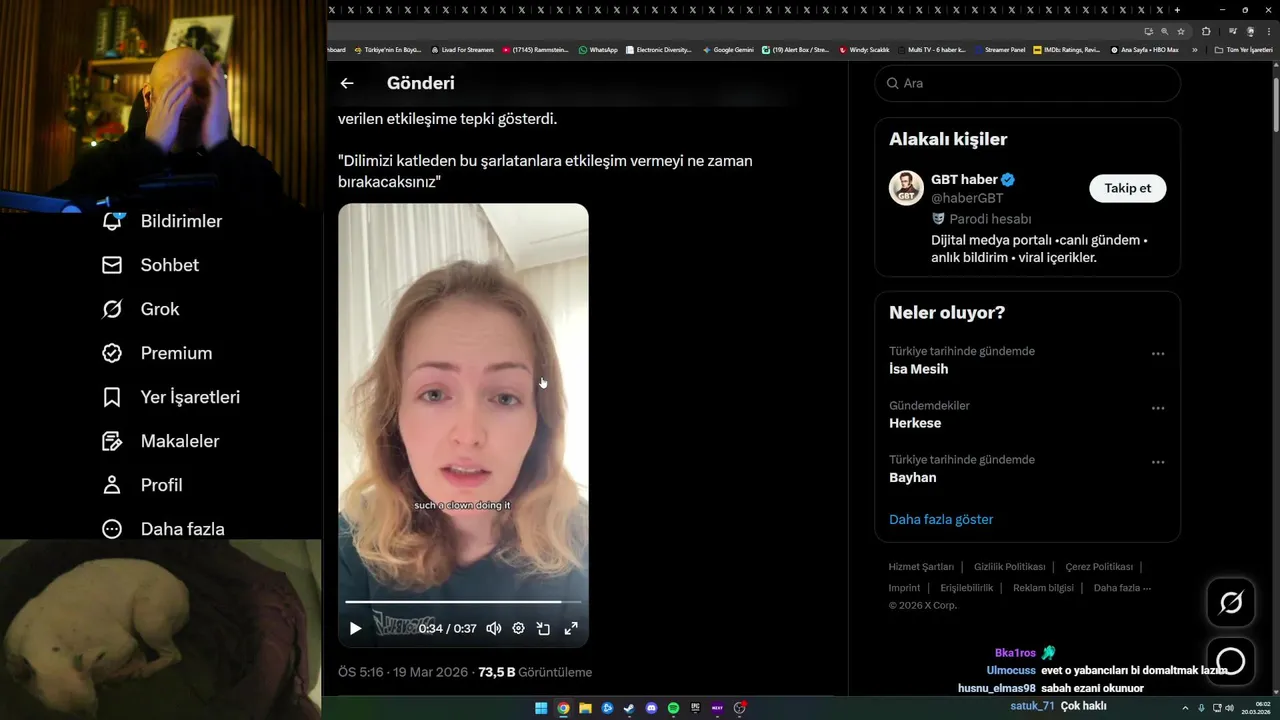Open Bildirimler from the sidebar
This screenshot has height=720, width=1280.
[x=162, y=221]
